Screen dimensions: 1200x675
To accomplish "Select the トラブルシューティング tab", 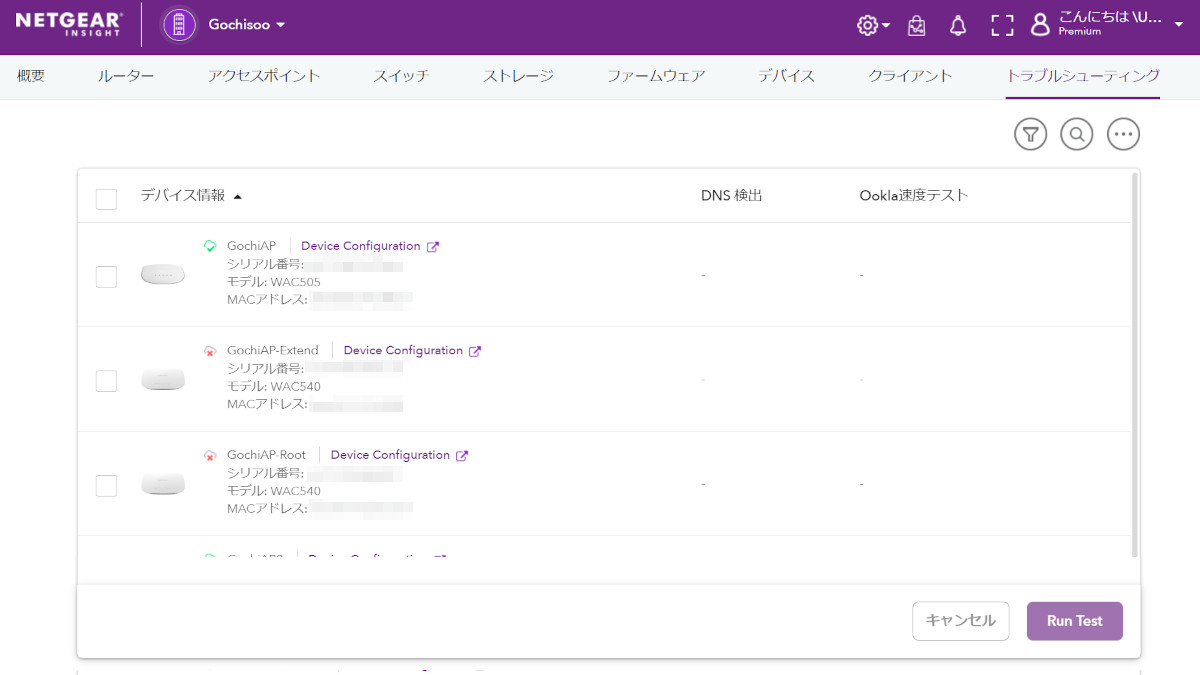I will (1083, 76).
